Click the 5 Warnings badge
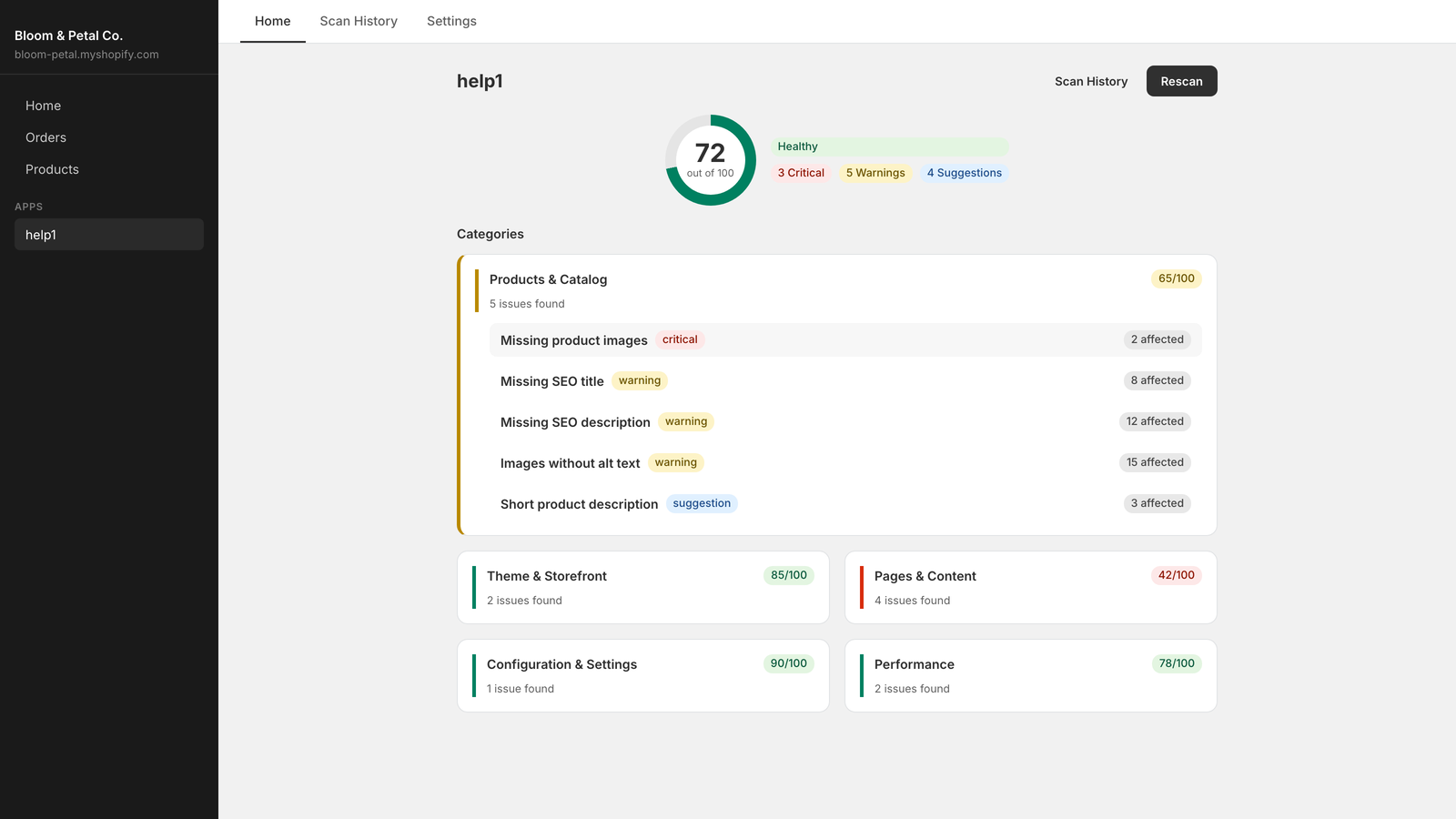1456x819 pixels. point(875,173)
